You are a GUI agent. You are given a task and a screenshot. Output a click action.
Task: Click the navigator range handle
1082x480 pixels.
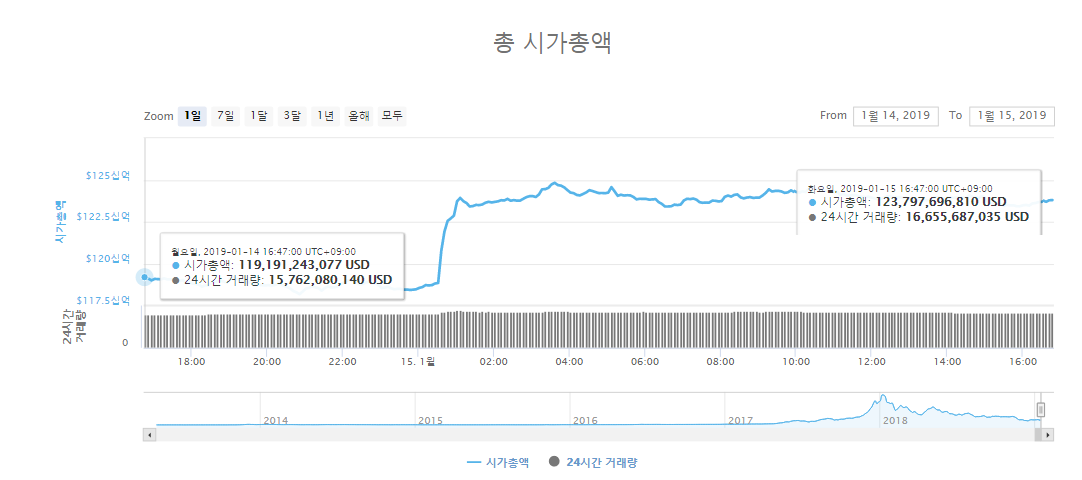(1041, 410)
